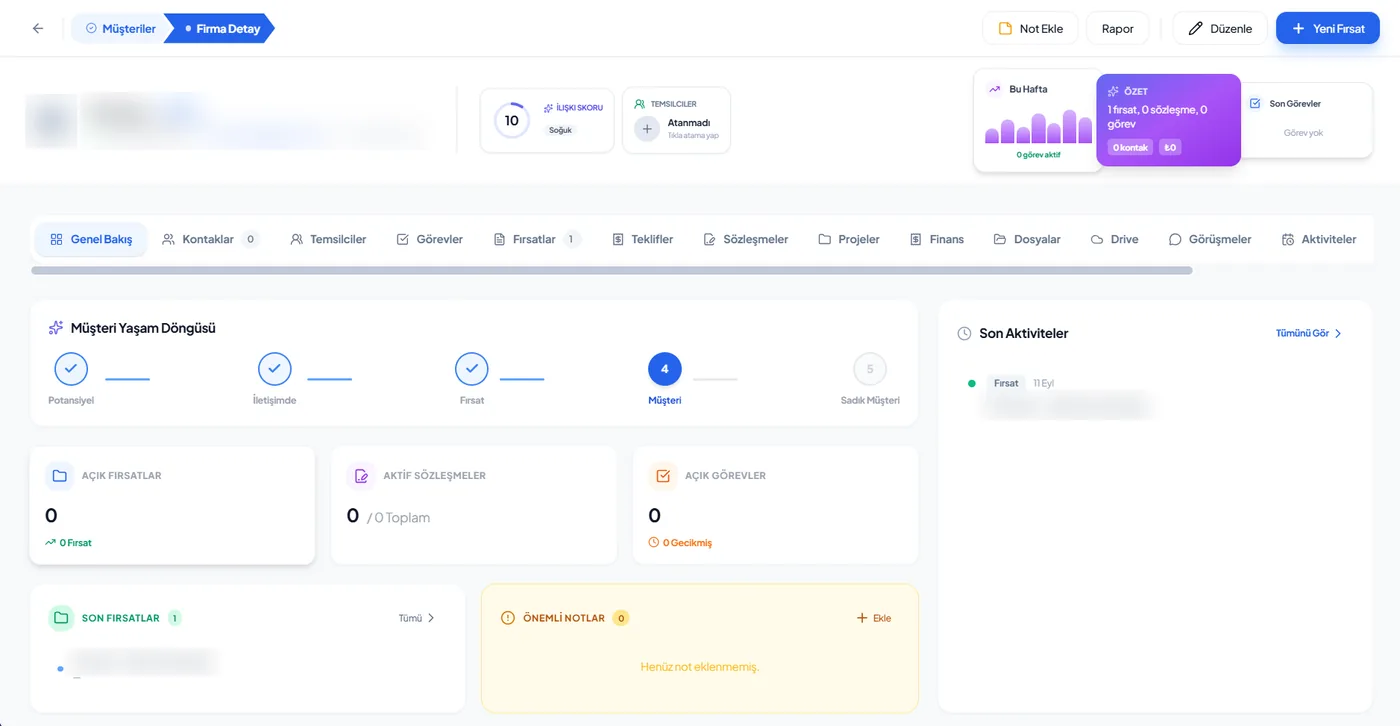Click the relationship score circle showing 10
1400x726 pixels.
click(x=512, y=120)
